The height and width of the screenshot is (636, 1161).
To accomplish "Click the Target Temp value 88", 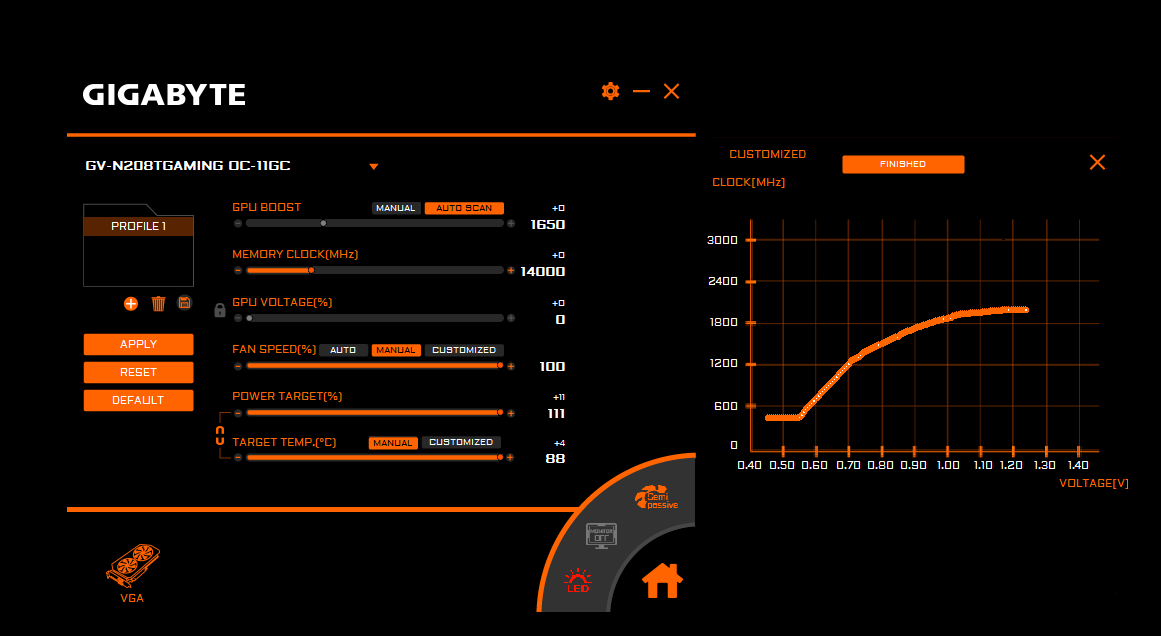I will pyautogui.click(x=555, y=459).
